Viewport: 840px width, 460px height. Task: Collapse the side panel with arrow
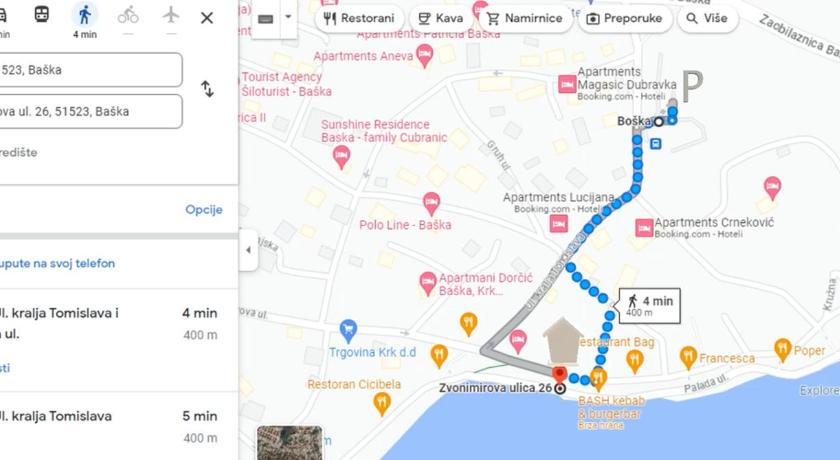[x=248, y=250]
